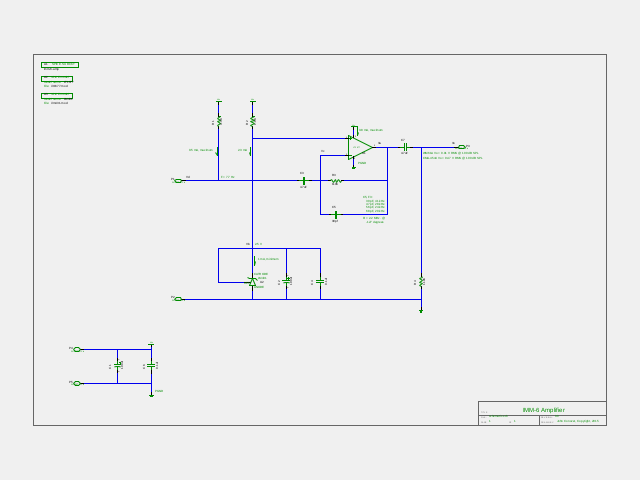Select the polarized capacitor beside the zener
Image resolution: width=640 pixels, height=480 pixels.
(287, 281)
